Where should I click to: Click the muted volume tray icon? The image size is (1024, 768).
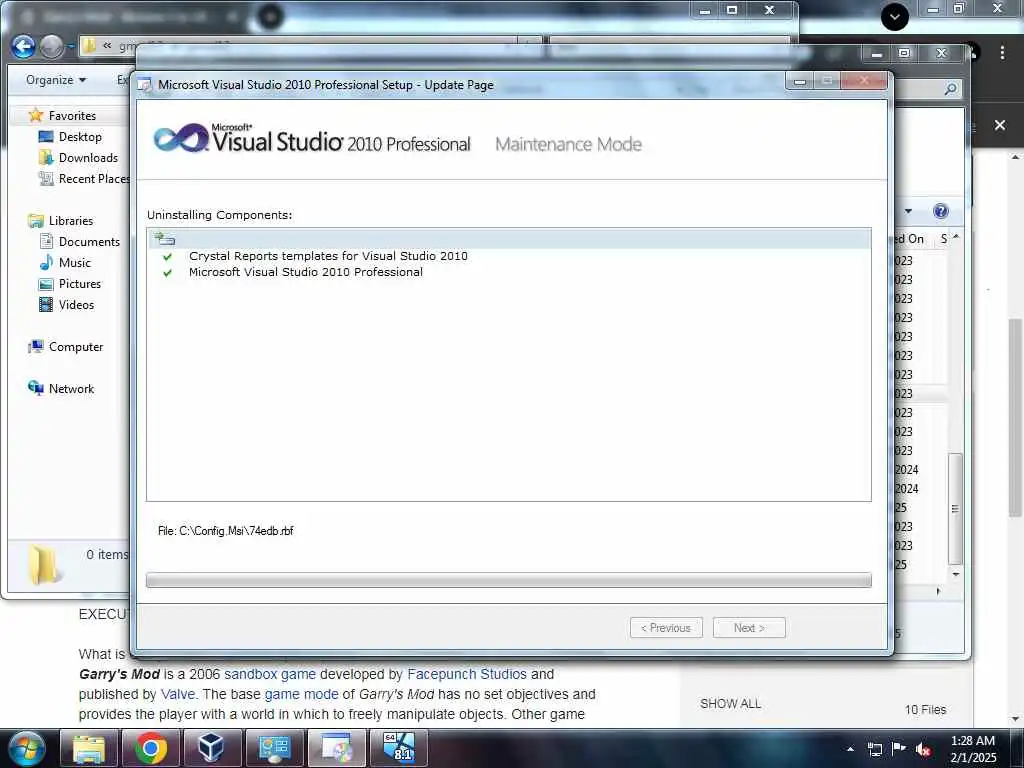923,749
